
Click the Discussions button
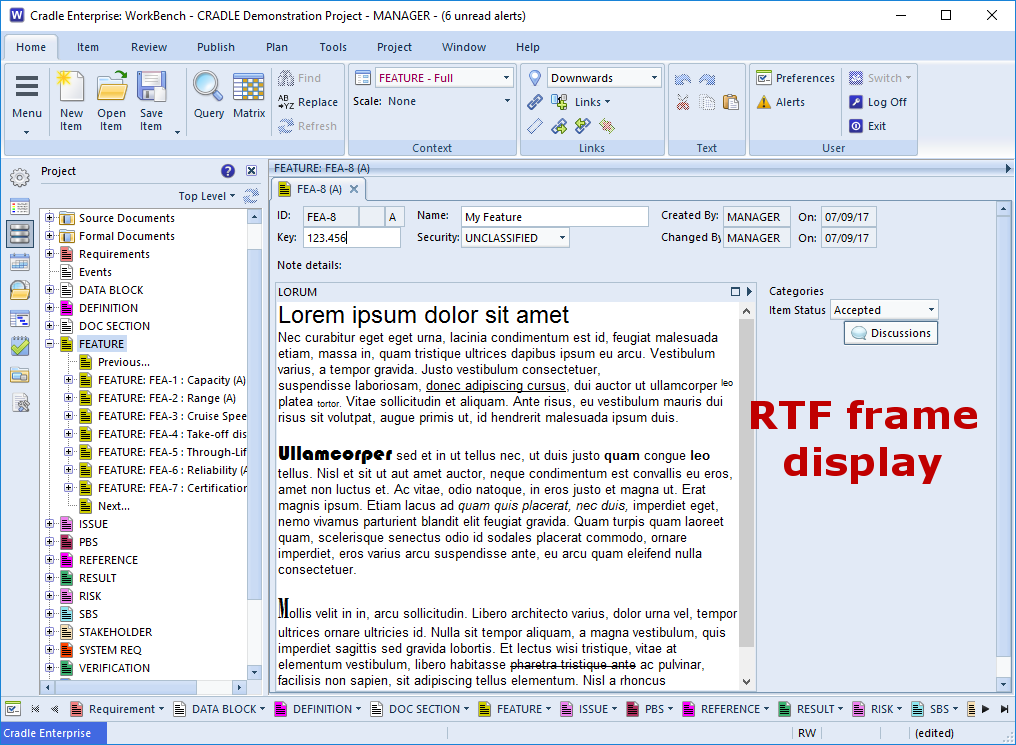(x=891, y=333)
